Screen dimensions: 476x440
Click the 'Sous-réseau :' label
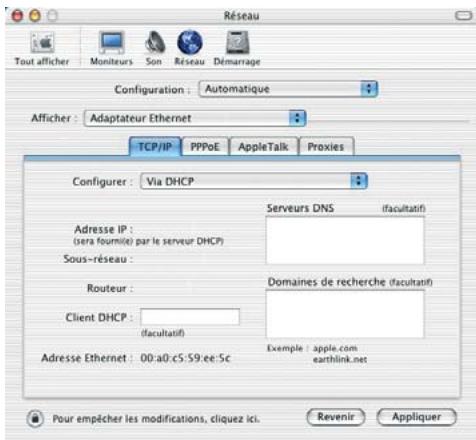pyautogui.click(x=98, y=259)
